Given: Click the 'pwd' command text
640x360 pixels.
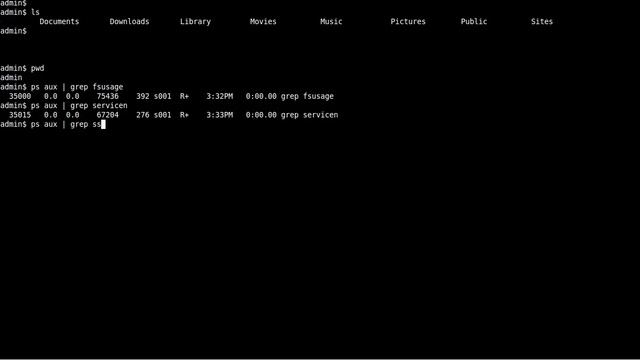Looking at the screenshot, I should tap(38, 68).
